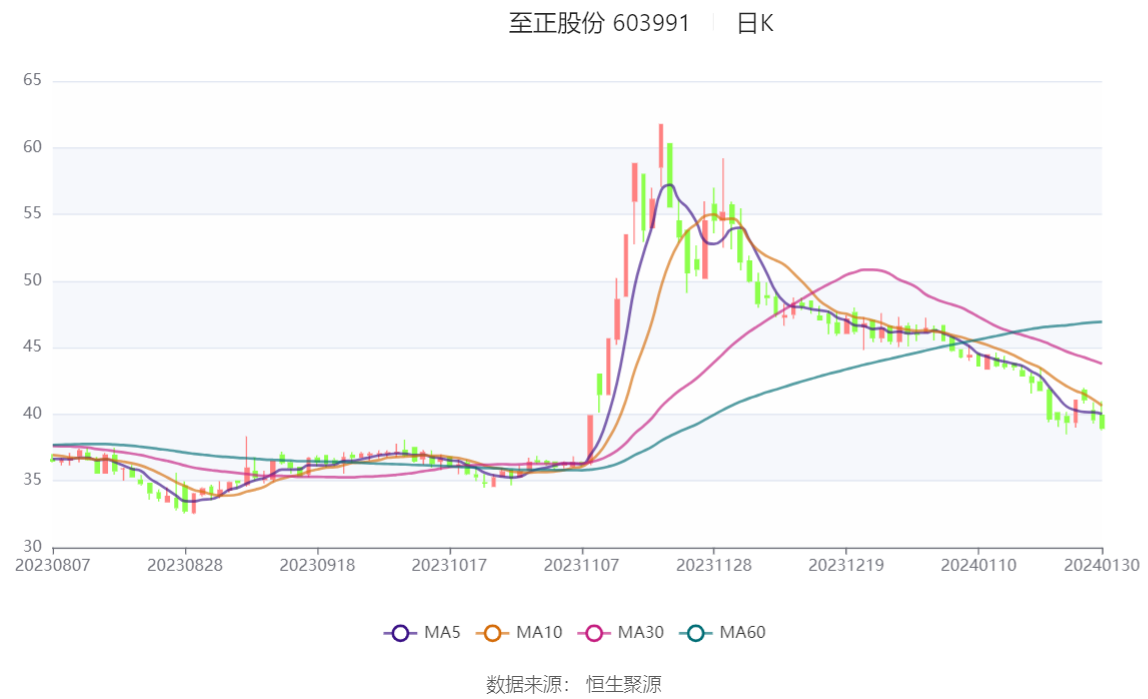Click y-axis value 65
The width and height of the screenshot is (1148, 699).
(32, 80)
